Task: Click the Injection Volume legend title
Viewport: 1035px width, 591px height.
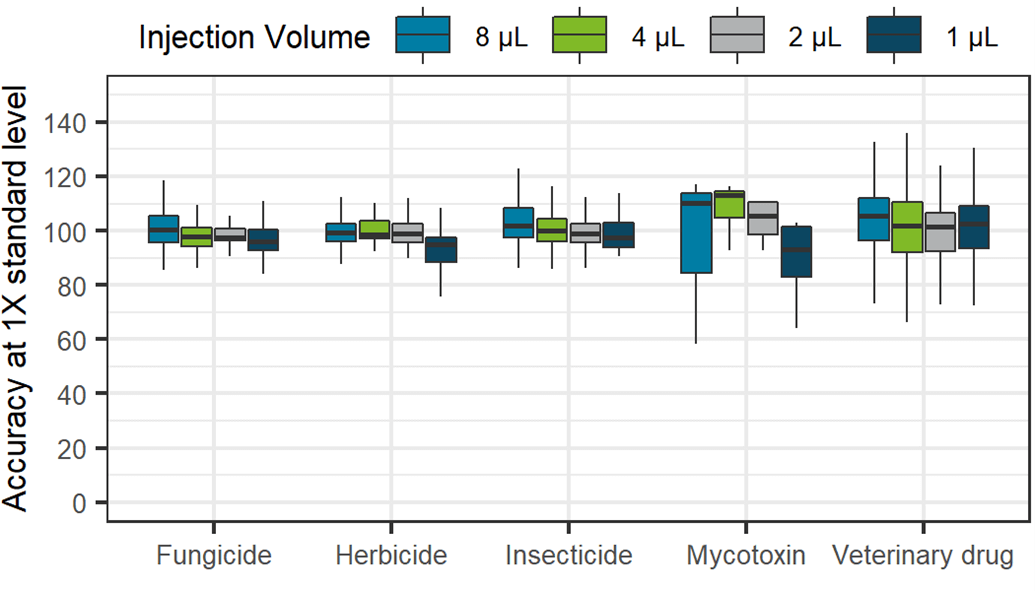Action: point(254,37)
